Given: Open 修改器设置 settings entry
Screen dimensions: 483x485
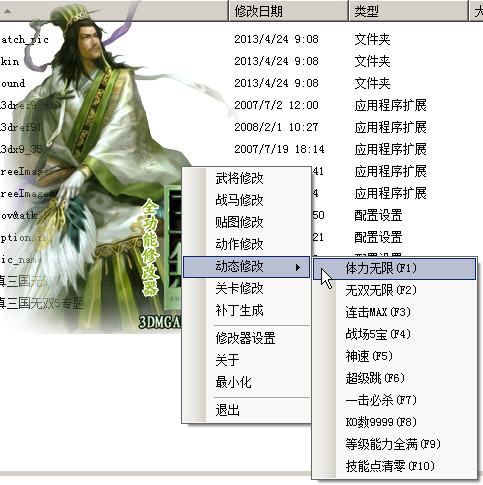Looking at the screenshot, I should pyautogui.click(x=245, y=338).
